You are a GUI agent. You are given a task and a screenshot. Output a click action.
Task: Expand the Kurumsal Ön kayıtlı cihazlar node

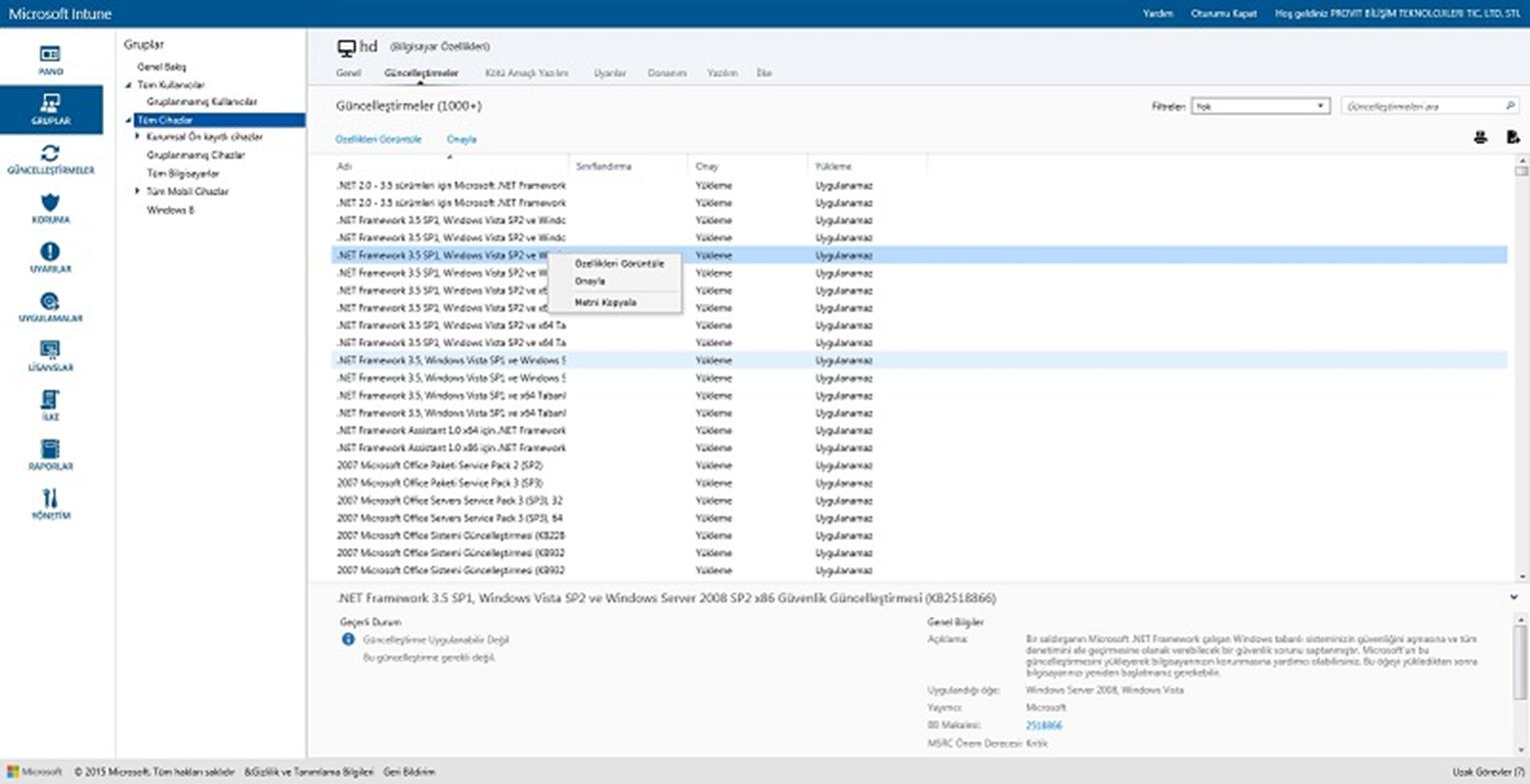[x=138, y=137]
